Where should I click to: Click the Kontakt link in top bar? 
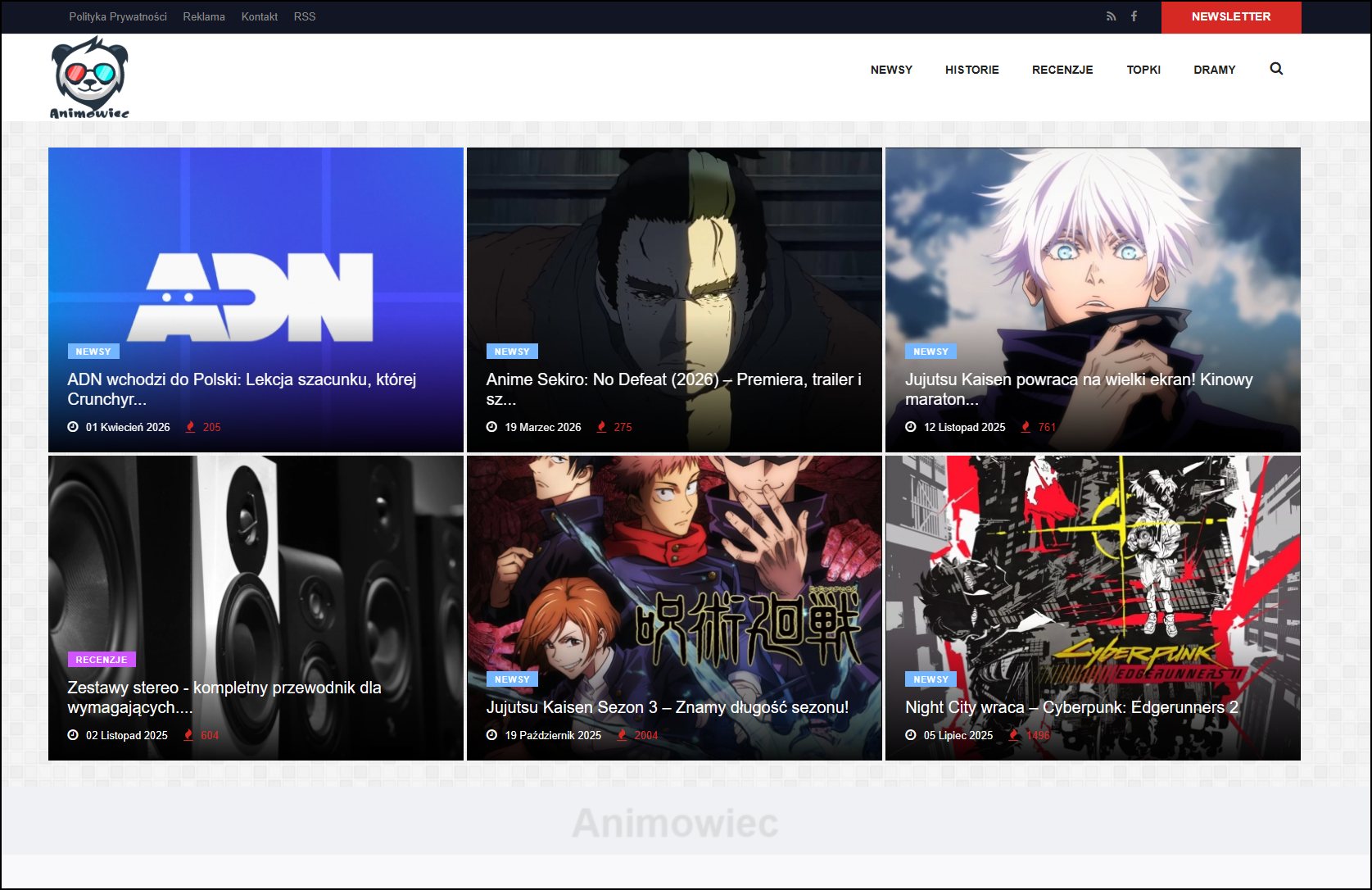pyautogui.click(x=259, y=16)
